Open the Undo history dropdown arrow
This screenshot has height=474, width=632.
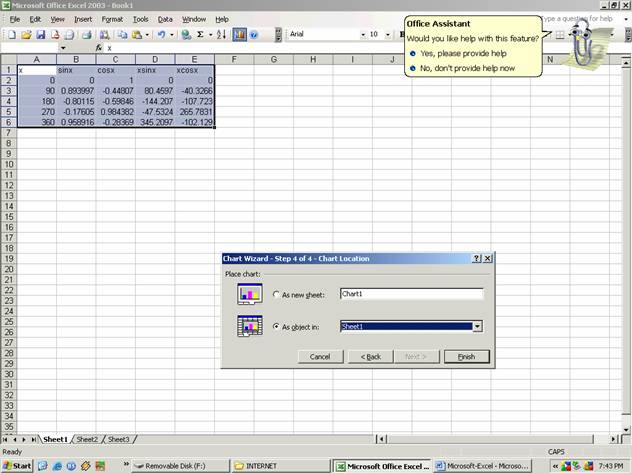pyautogui.click(x=172, y=35)
